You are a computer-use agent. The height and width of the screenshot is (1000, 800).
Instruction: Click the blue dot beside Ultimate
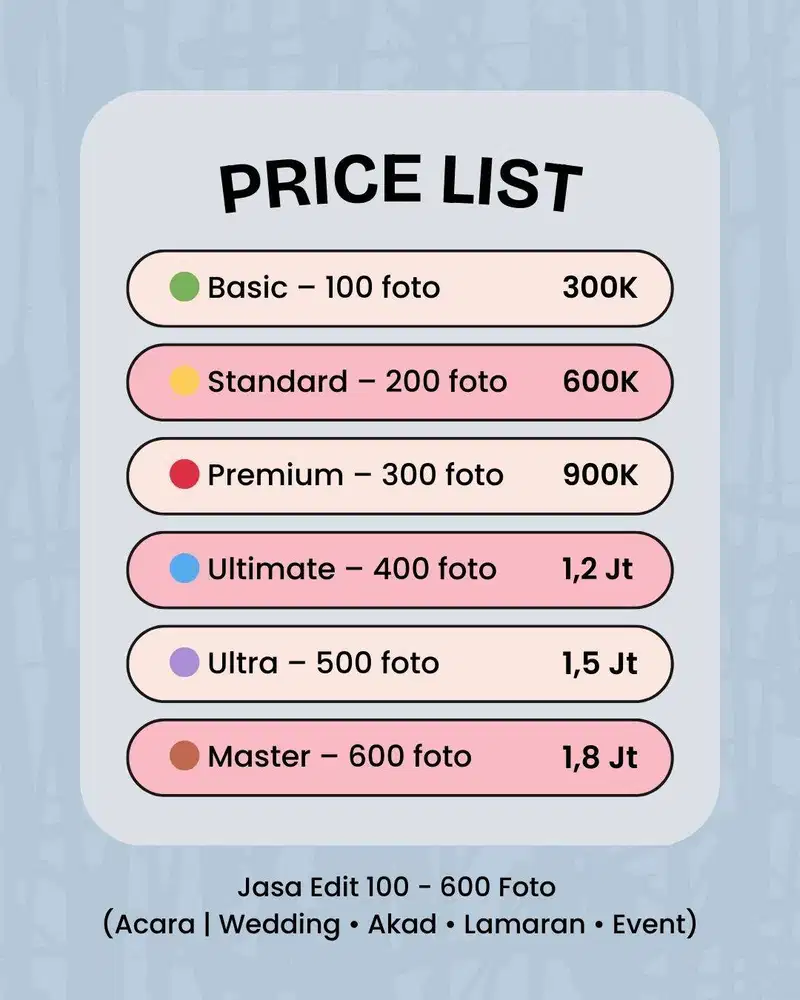[185, 569]
